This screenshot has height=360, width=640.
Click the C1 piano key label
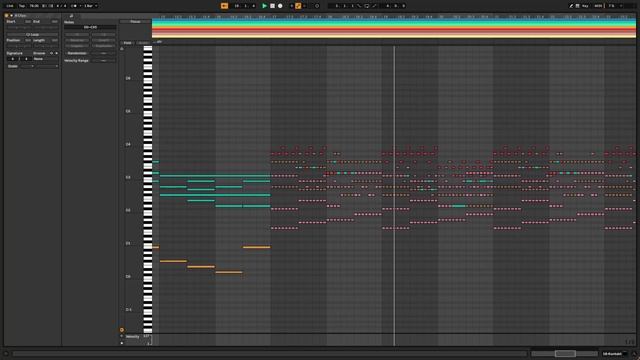click(x=128, y=244)
